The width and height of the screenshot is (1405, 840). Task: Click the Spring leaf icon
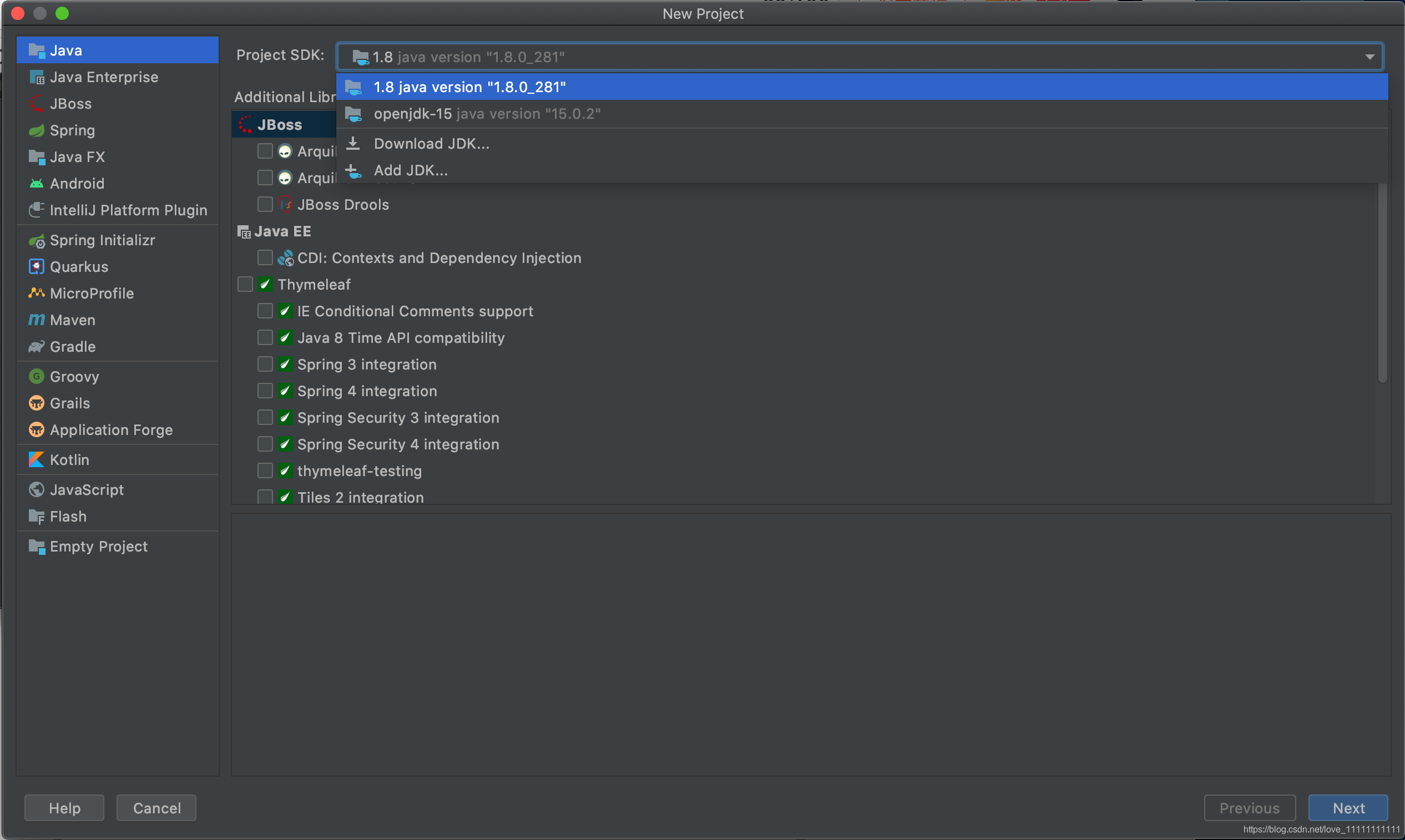[37, 130]
